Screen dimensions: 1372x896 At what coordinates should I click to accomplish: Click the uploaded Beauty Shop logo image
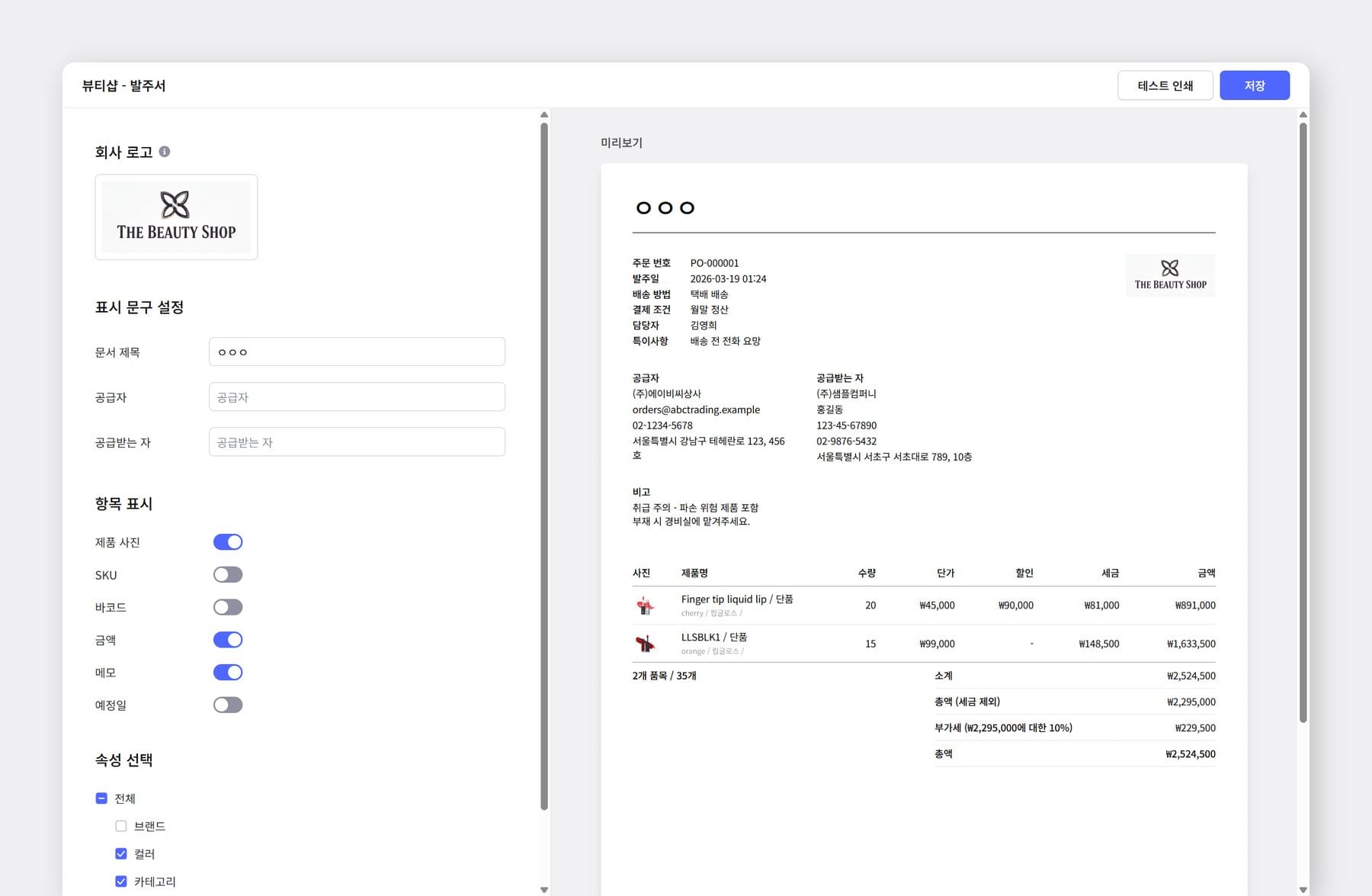(176, 217)
